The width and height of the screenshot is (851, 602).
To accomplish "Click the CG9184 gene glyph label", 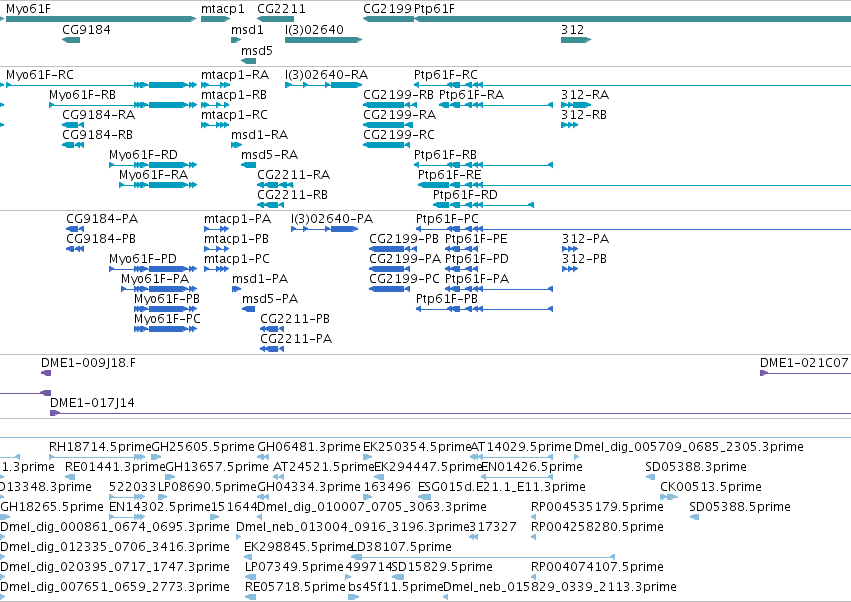I will click(86, 29).
